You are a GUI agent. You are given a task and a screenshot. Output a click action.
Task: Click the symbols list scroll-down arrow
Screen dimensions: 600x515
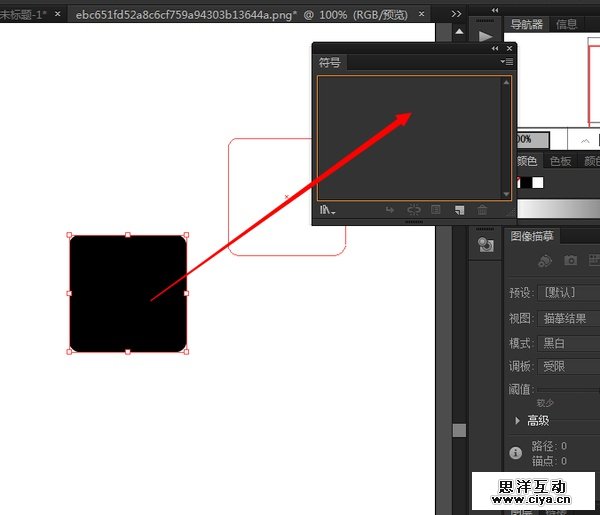pyautogui.click(x=506, y=194)
